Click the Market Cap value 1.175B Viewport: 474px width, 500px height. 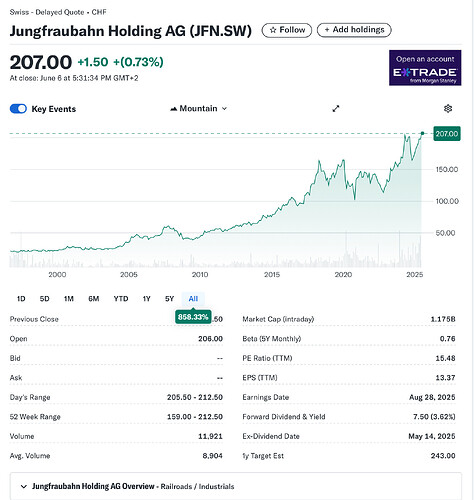point(443,319)
